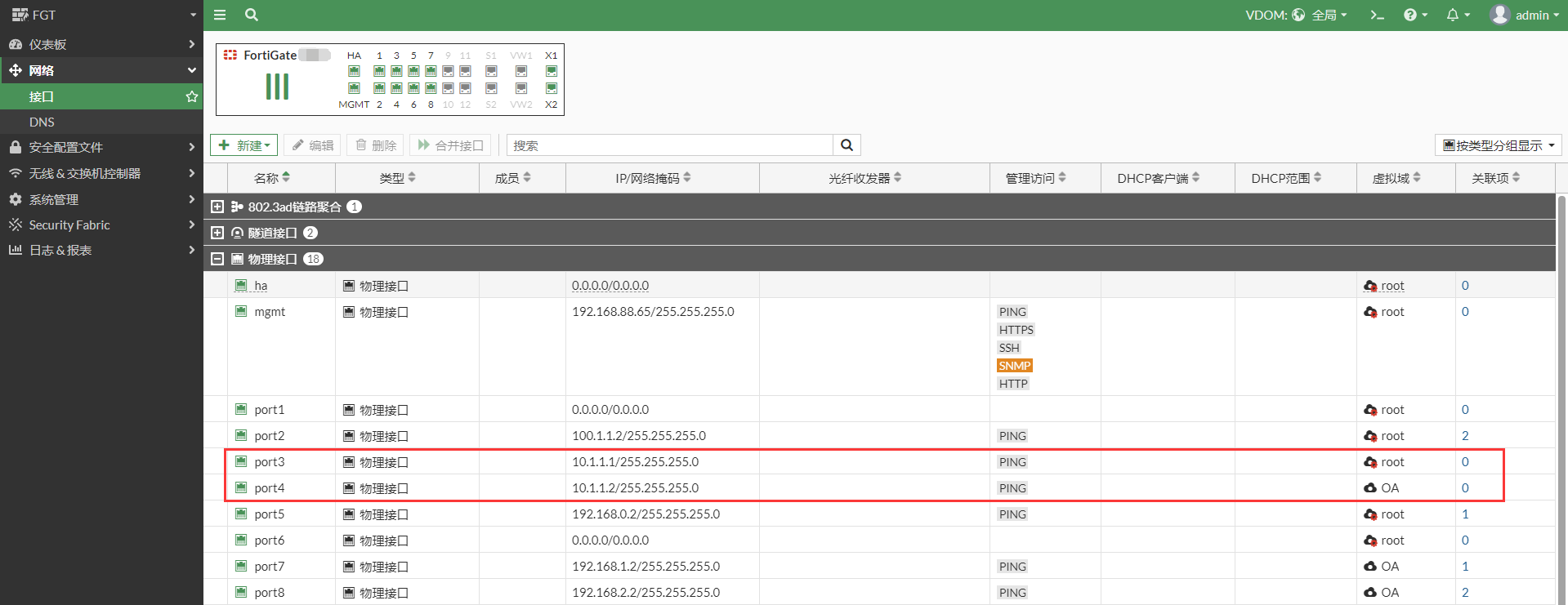Image resolution: width=1568 pixels, height=605 pixels.
Task: Open the help question mark menu
Action: (1414, 15)
